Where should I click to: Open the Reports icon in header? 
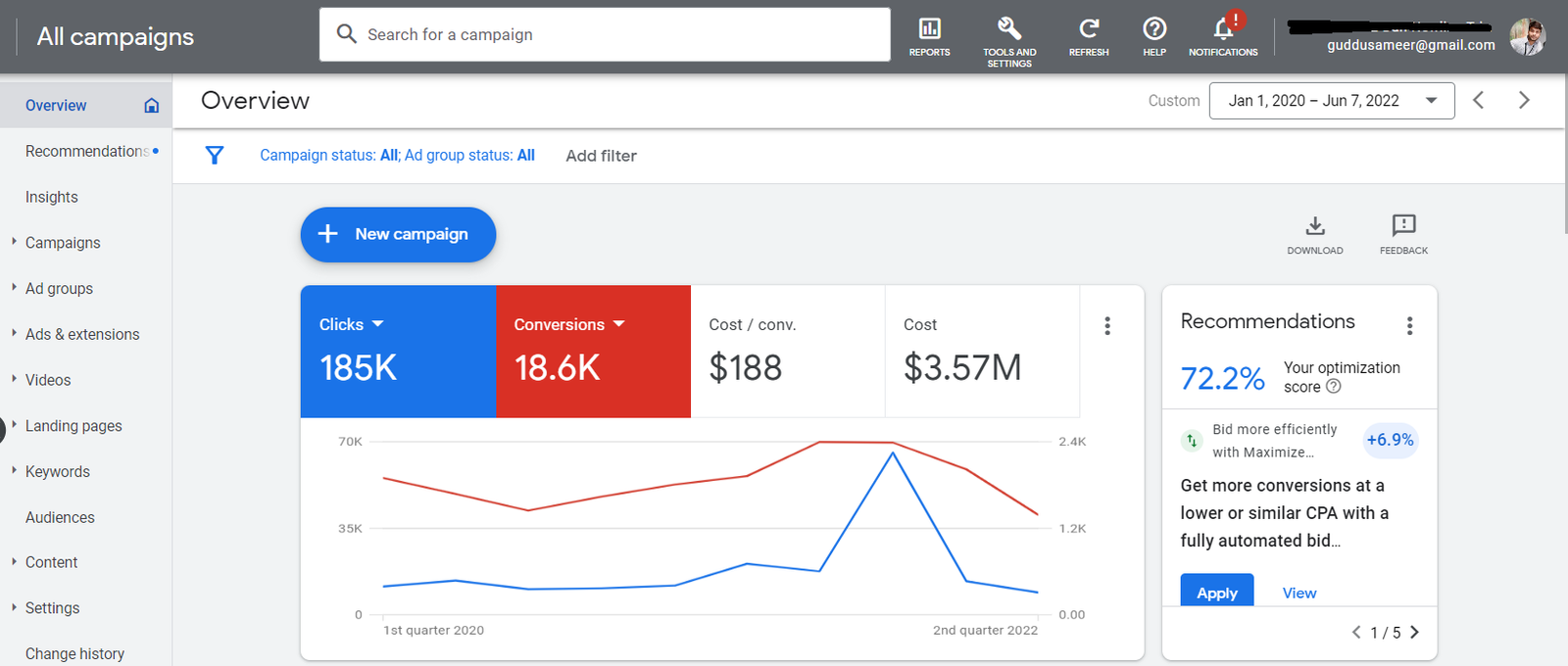point(929,29)
